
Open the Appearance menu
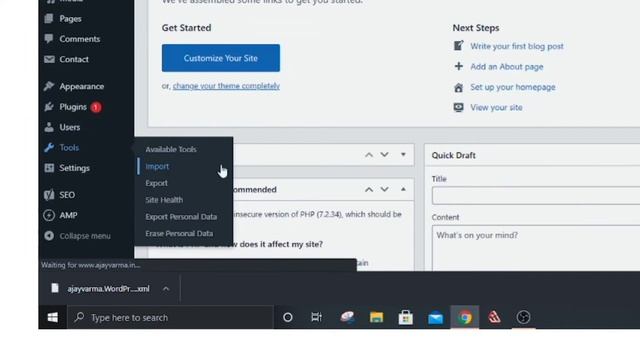tap(82, 87)
